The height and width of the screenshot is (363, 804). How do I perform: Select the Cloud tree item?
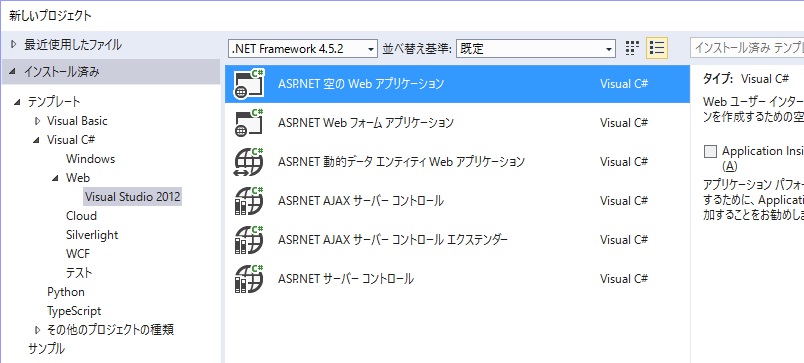point(81,216)
